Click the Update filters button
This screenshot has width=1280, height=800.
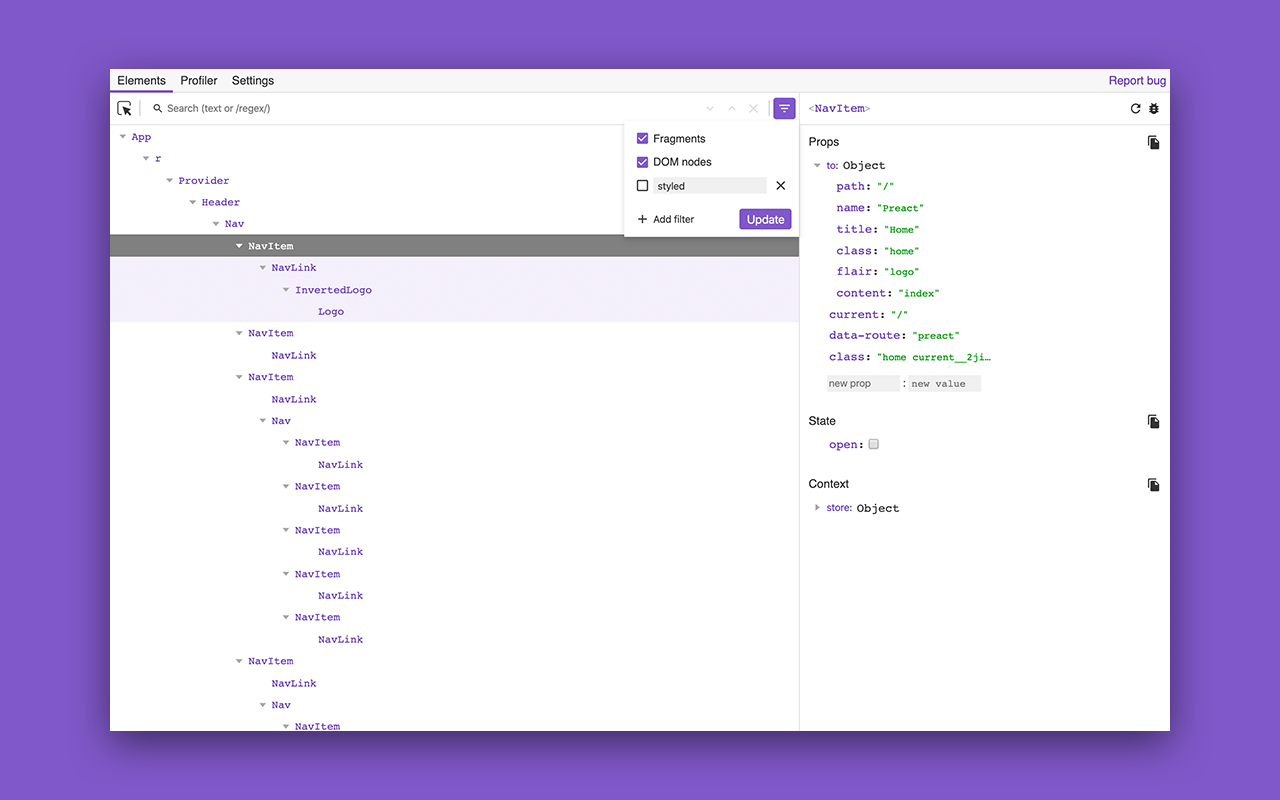coord(765,218)
